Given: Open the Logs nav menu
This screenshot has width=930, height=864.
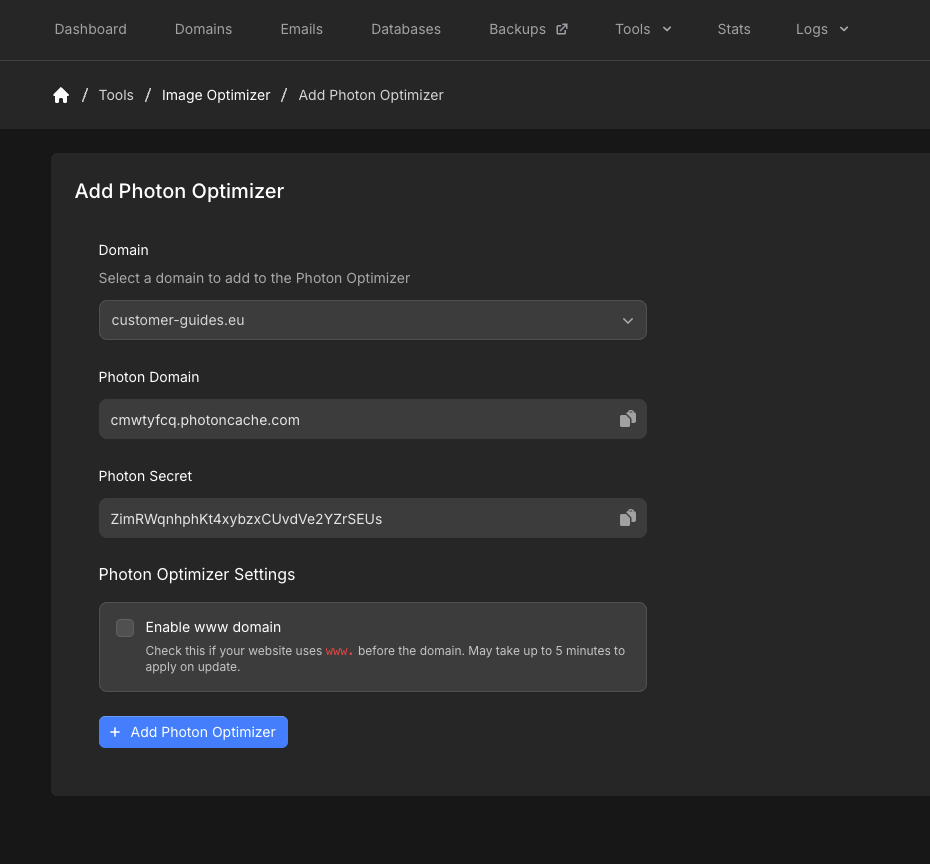Looking at the screenshot, I should click(811, 29).
